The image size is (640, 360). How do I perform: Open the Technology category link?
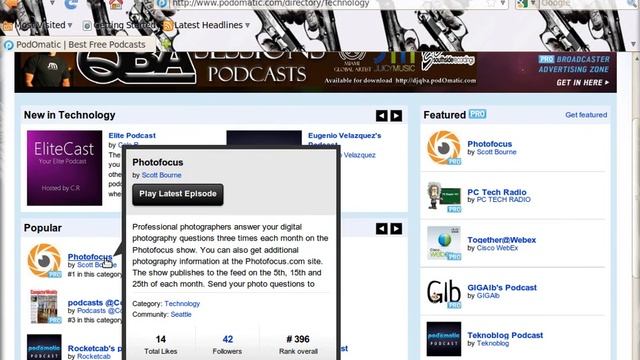[x=182, y=304]
